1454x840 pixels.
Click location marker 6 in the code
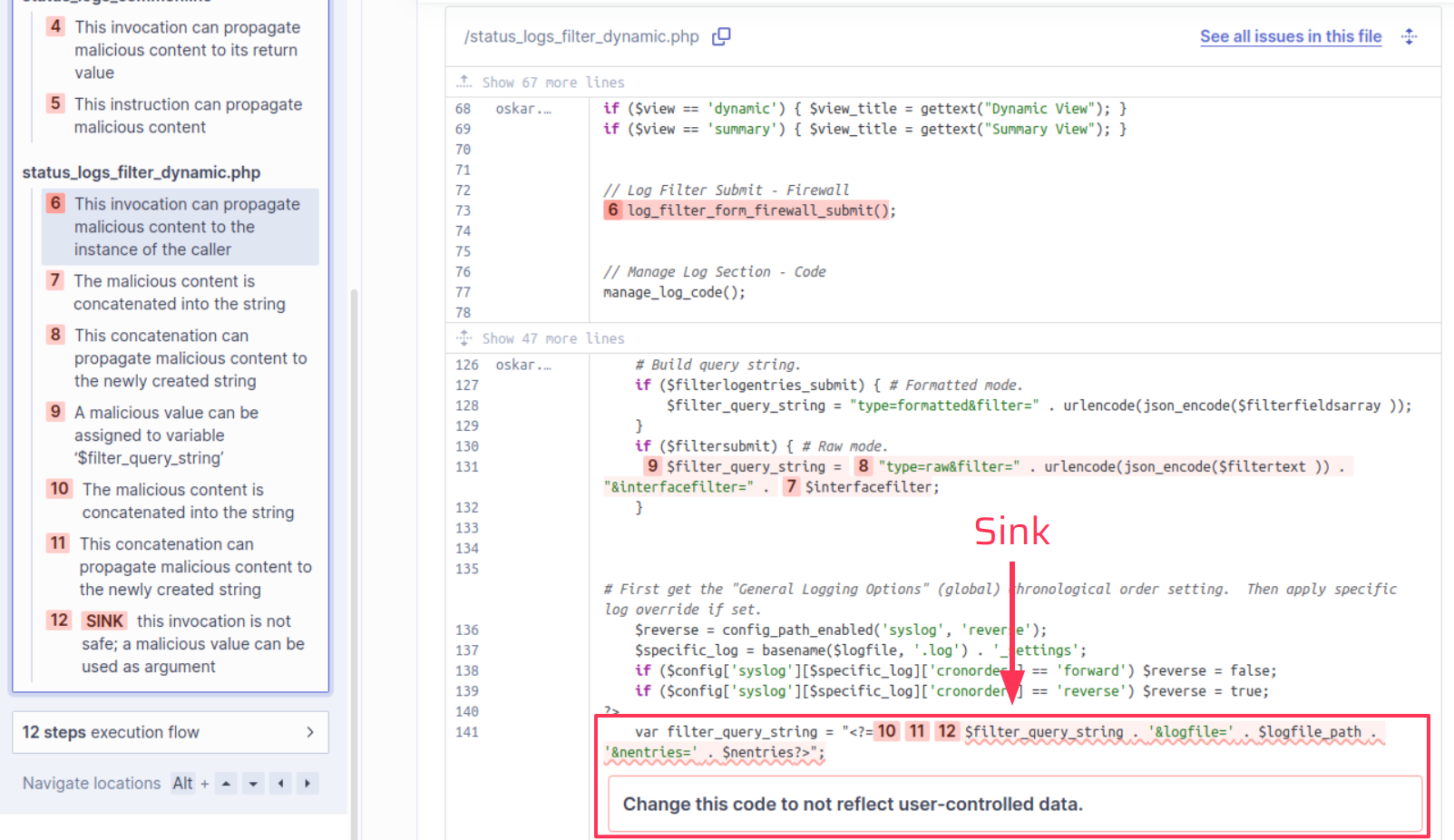click(x=613, y=210)
